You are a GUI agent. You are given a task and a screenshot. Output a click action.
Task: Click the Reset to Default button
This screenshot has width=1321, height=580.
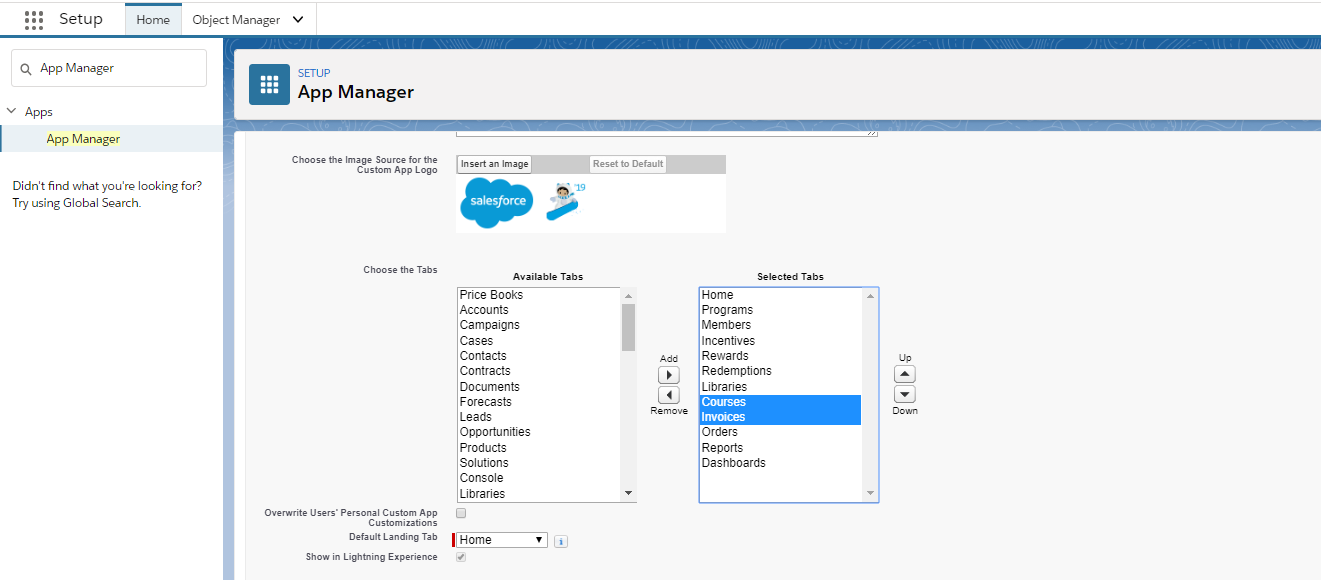click(628, 164)
